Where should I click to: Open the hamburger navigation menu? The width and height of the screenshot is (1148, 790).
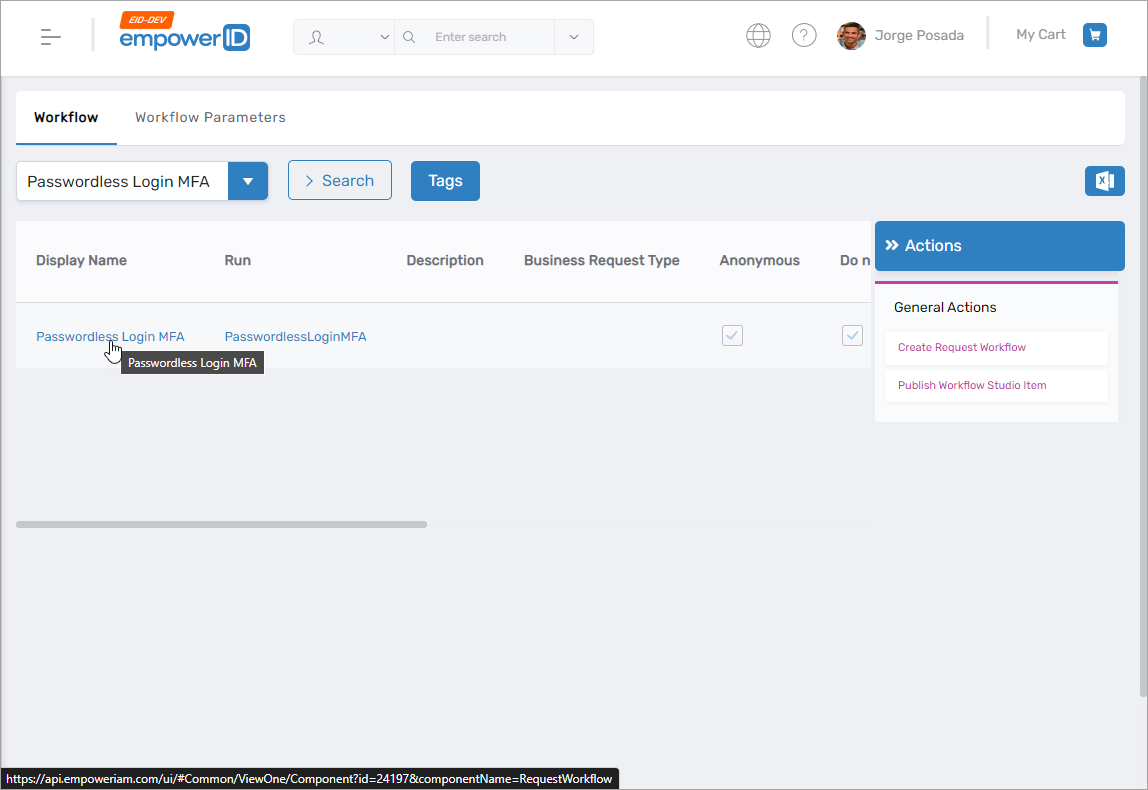(x=48, y=36)
